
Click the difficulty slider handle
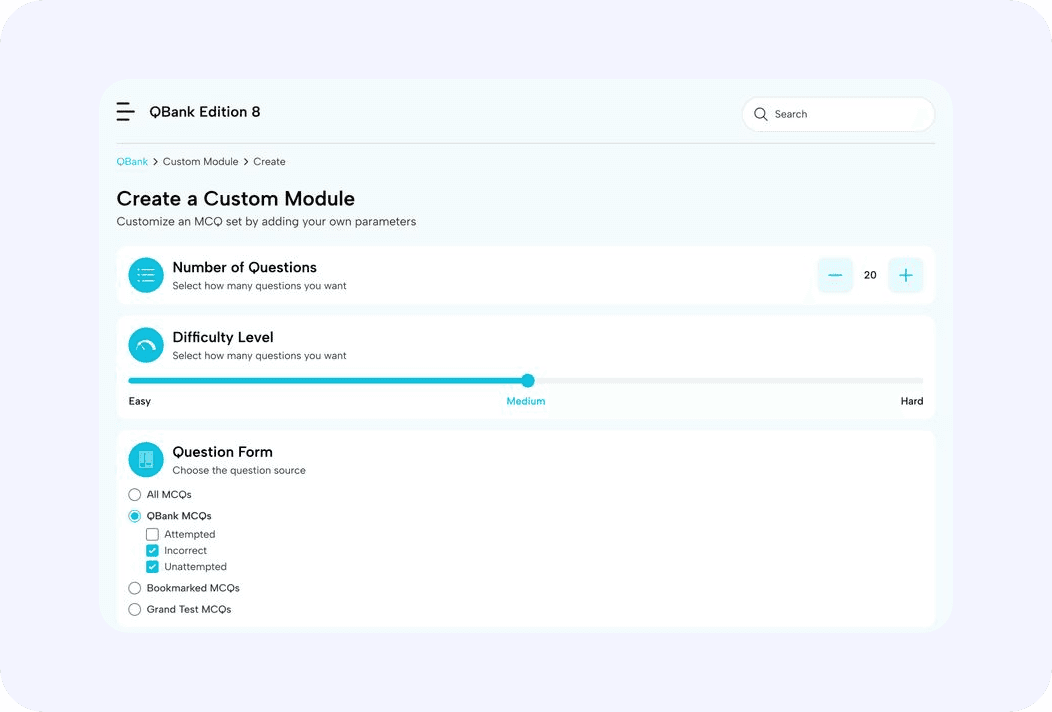528,380
